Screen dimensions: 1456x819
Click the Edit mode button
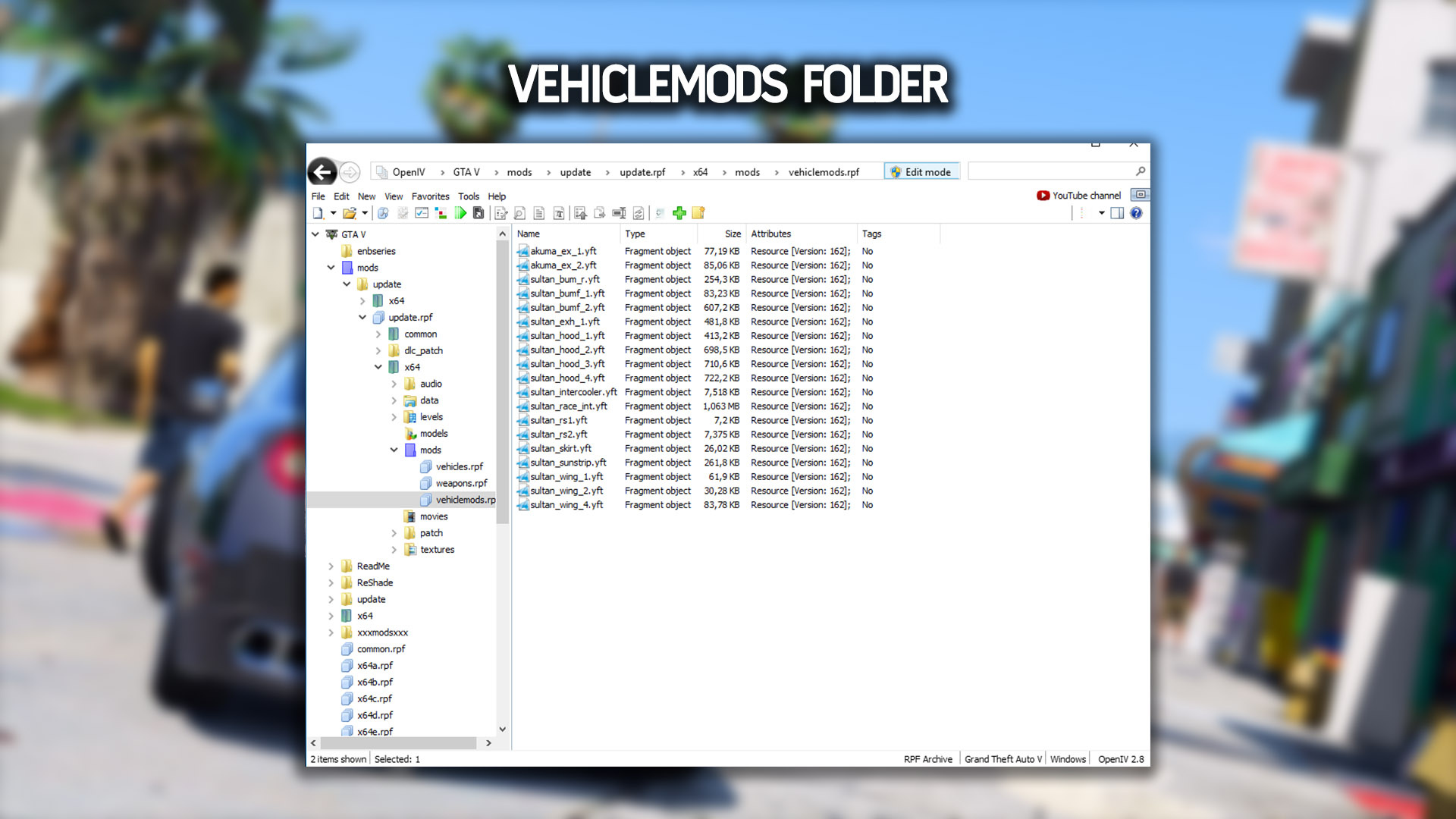(x=921, y=172)
